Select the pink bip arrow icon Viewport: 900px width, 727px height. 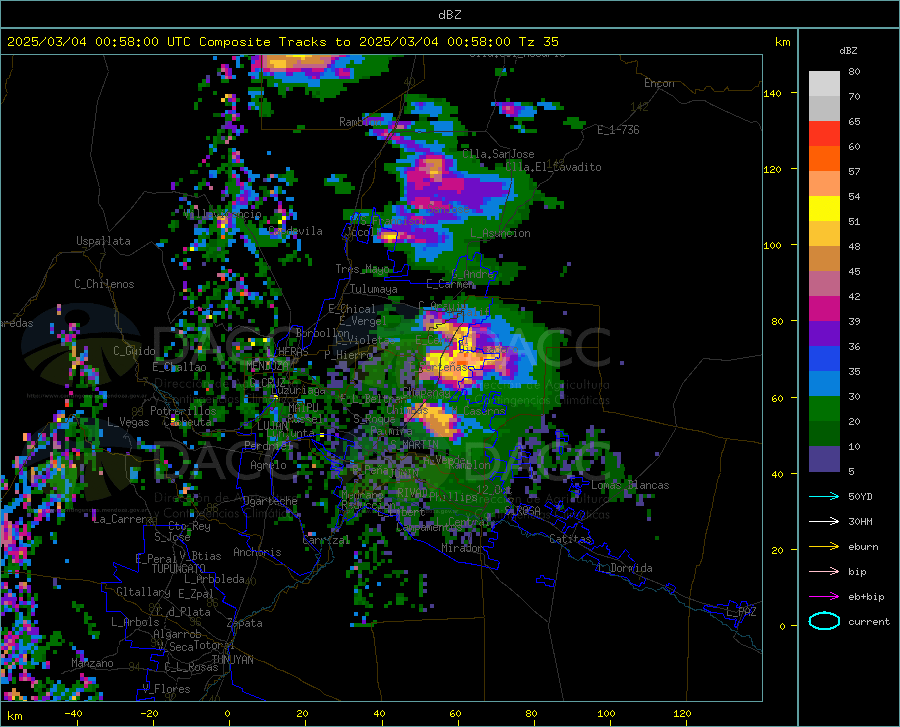tap(824, 572)
